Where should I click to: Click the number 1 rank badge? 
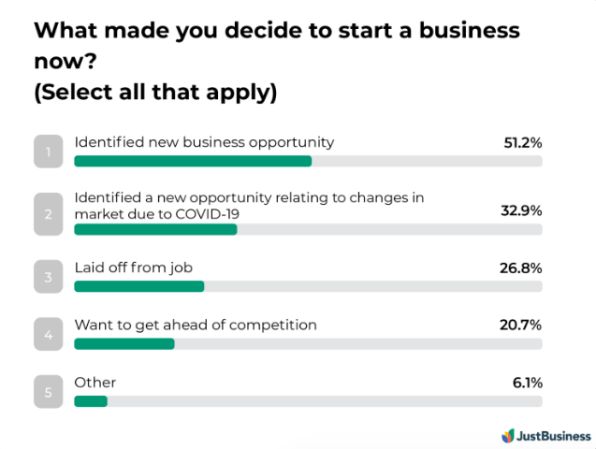pyautogui.click(x=48, y=151)
